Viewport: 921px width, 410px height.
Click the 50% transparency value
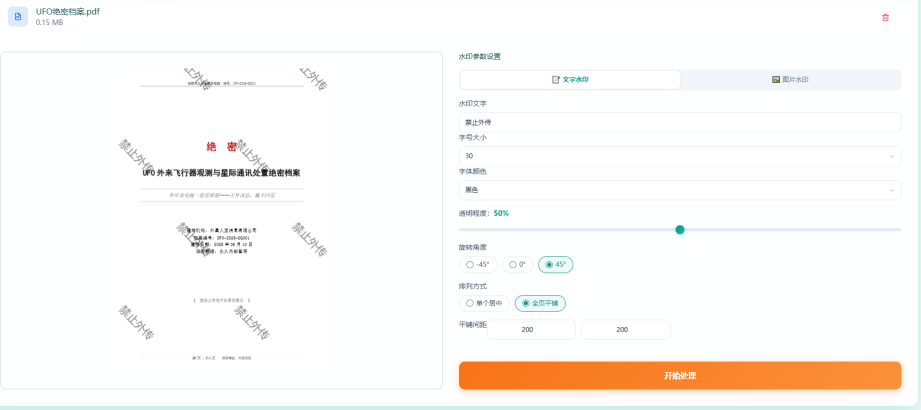(x=501, y=213)
